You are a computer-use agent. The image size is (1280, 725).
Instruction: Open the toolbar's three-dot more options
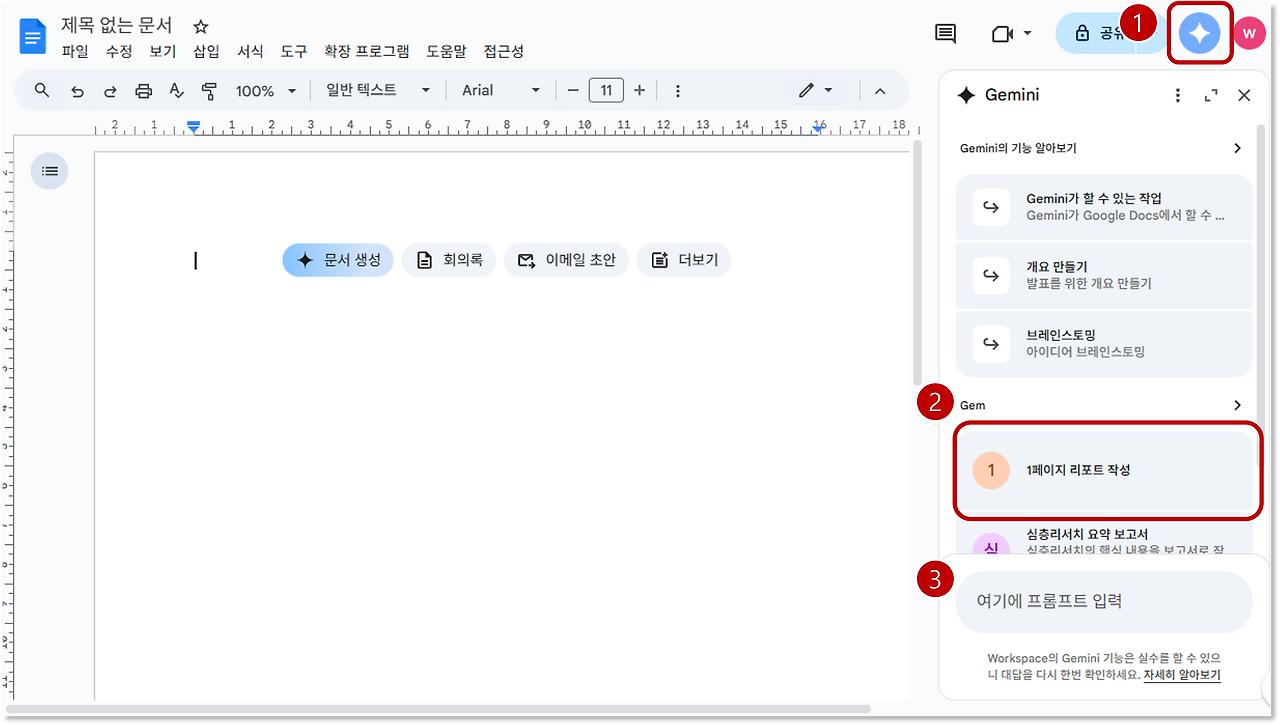(x=677, y=91)
